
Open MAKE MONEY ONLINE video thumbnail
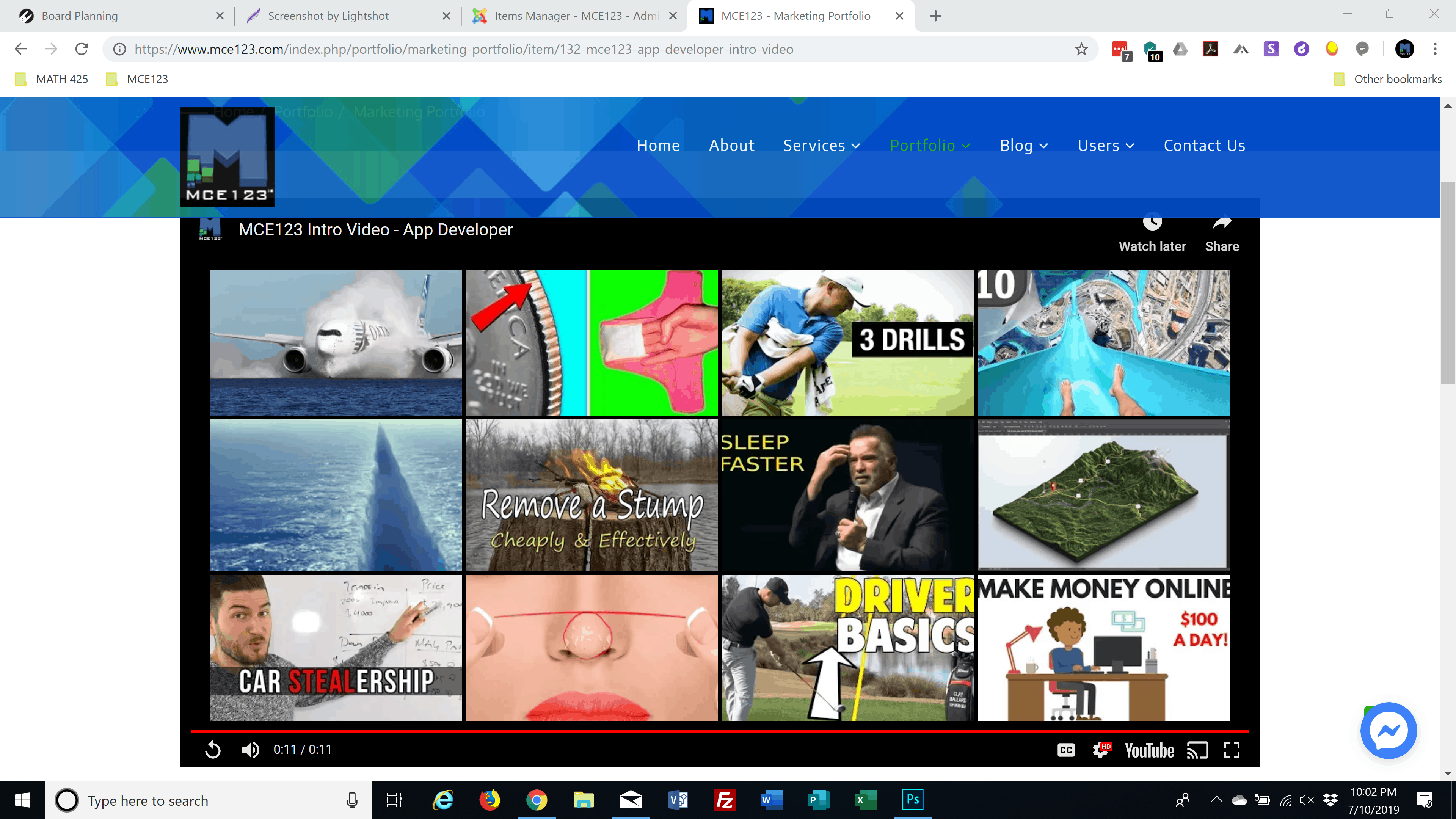point(1103,648)
